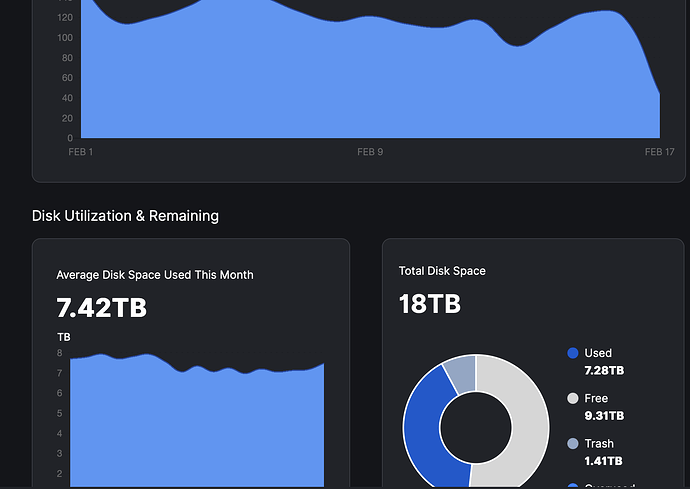Click the 18TB total disk value
The image size is (690, 489).
[x=429, y=304]
